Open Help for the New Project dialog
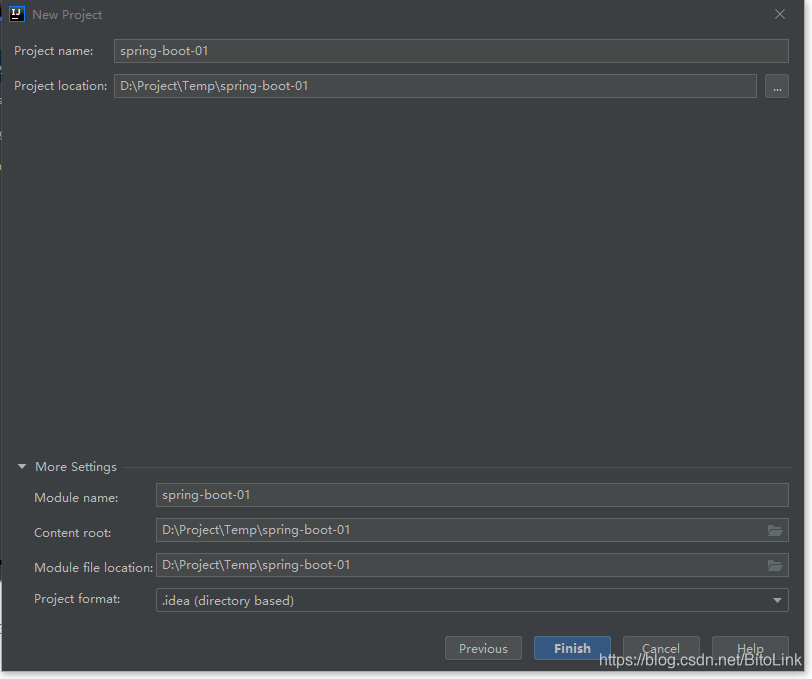Image resolution: width=812 pixels, height=679 pixels. click(750, 648)
